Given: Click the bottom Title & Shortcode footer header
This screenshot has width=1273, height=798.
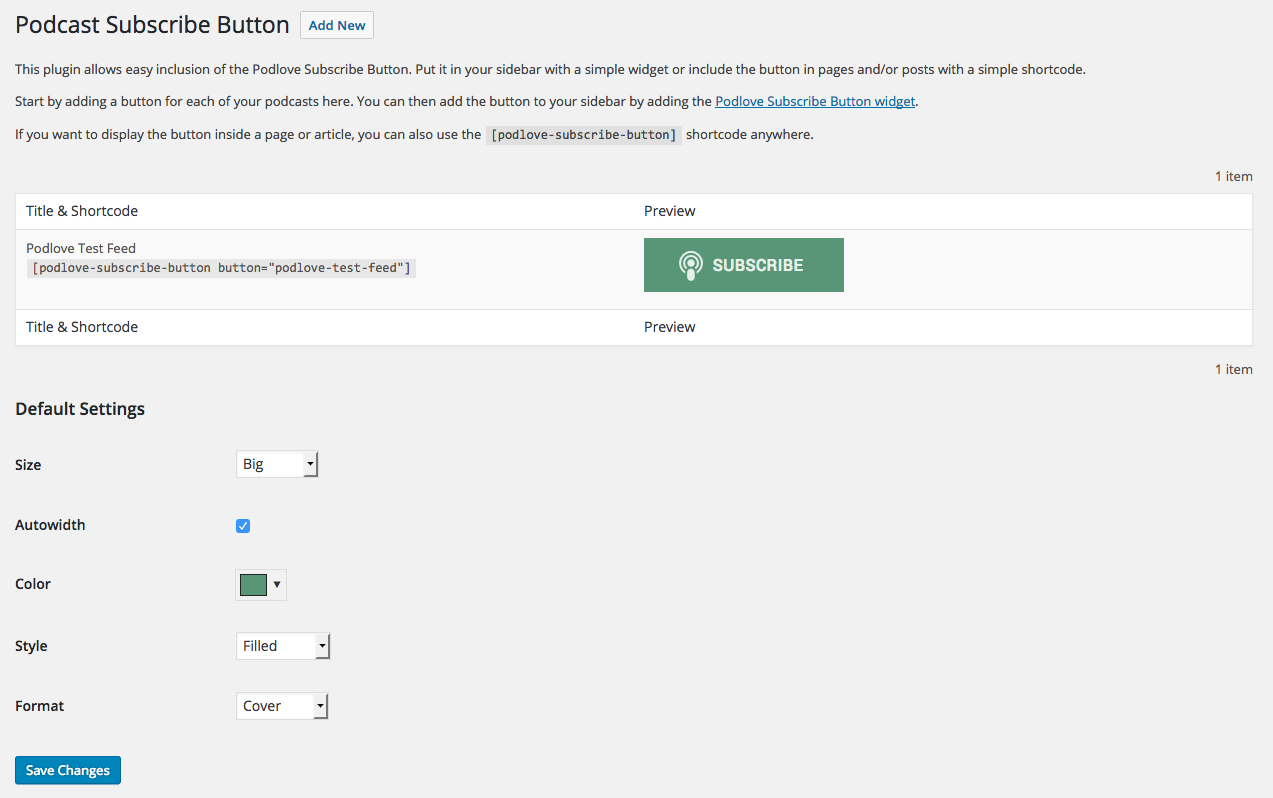Looking at the screenshot, I should (x=82, y=327).
